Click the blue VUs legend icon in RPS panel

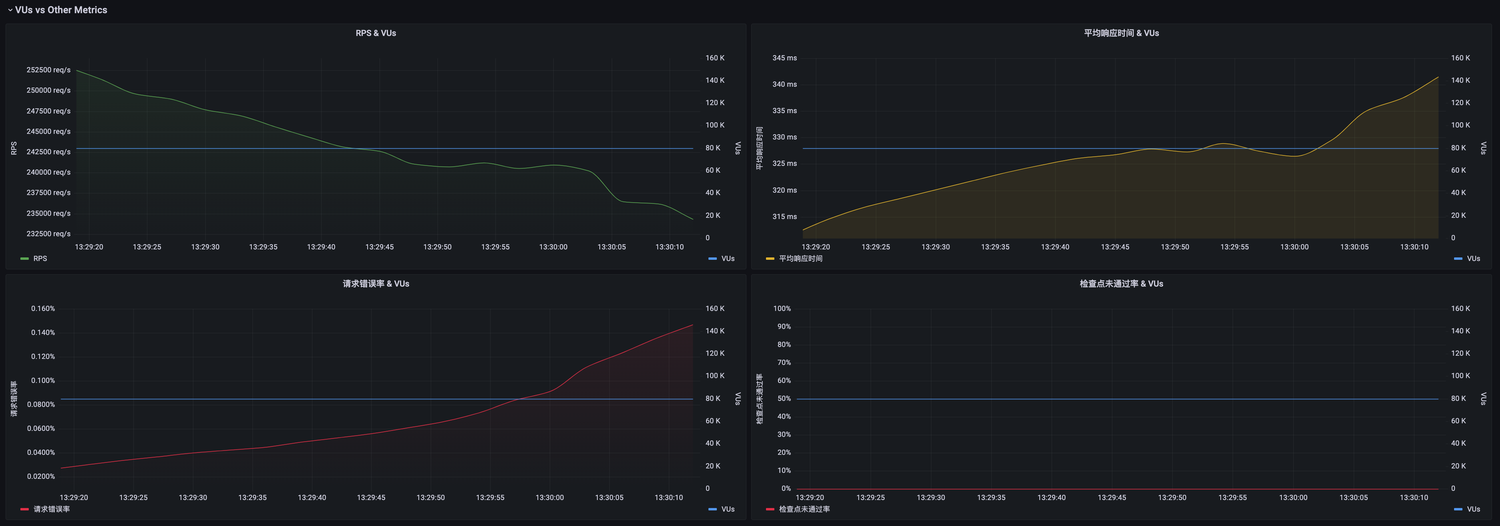(712, 258)
